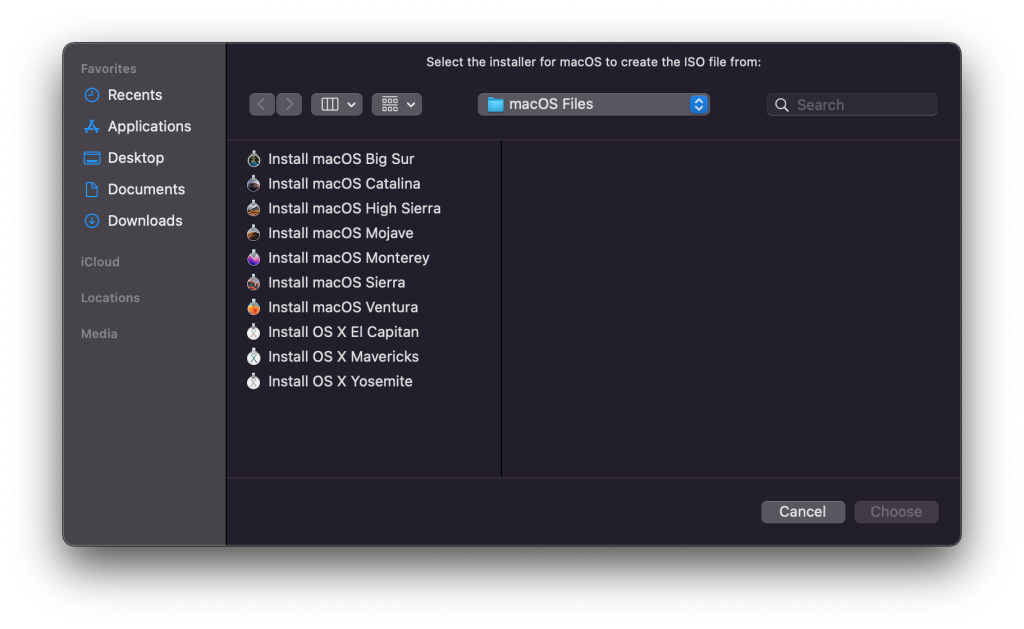The width and height of the screenshot is (1024, 629).
Task: Select Install macOS Catalina from the list
Action: pos(344,184)
